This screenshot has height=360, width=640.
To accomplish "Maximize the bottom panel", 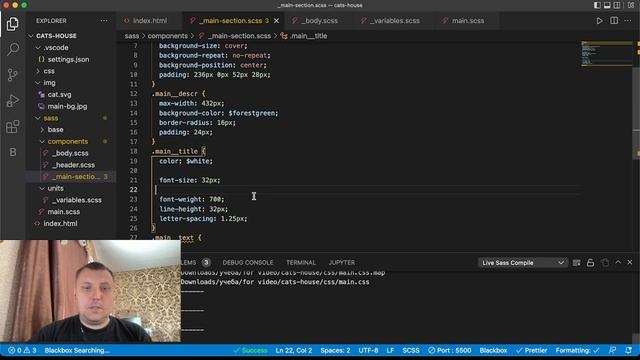I will pos(618,262).
